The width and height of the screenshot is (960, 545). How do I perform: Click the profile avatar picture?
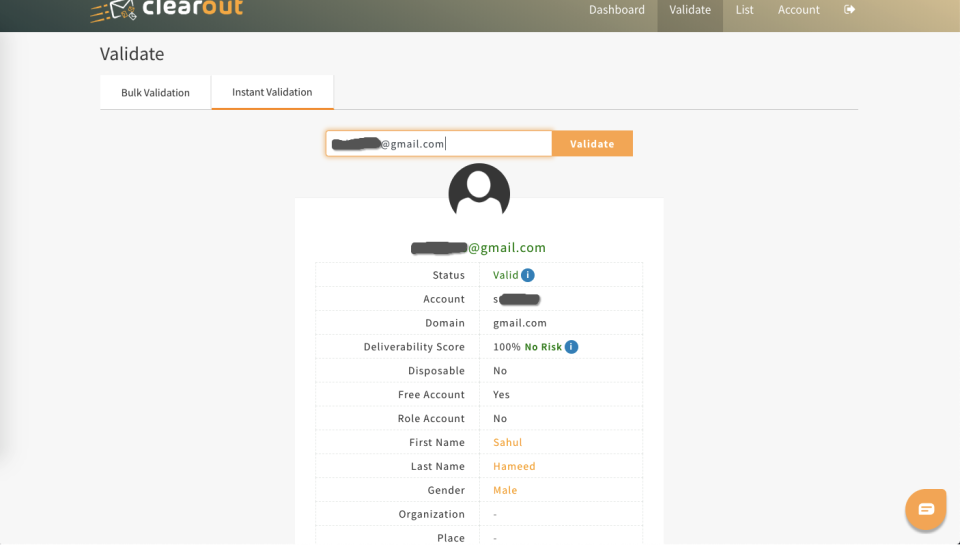click(x=479, y=191)
